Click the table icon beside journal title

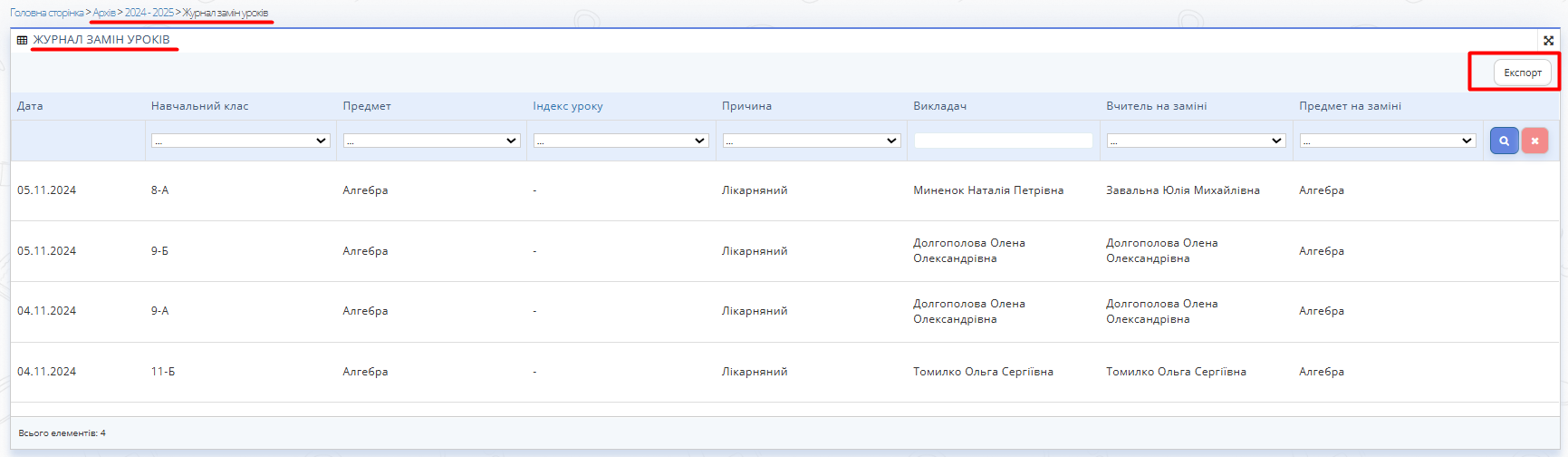(x=23, y=40)
